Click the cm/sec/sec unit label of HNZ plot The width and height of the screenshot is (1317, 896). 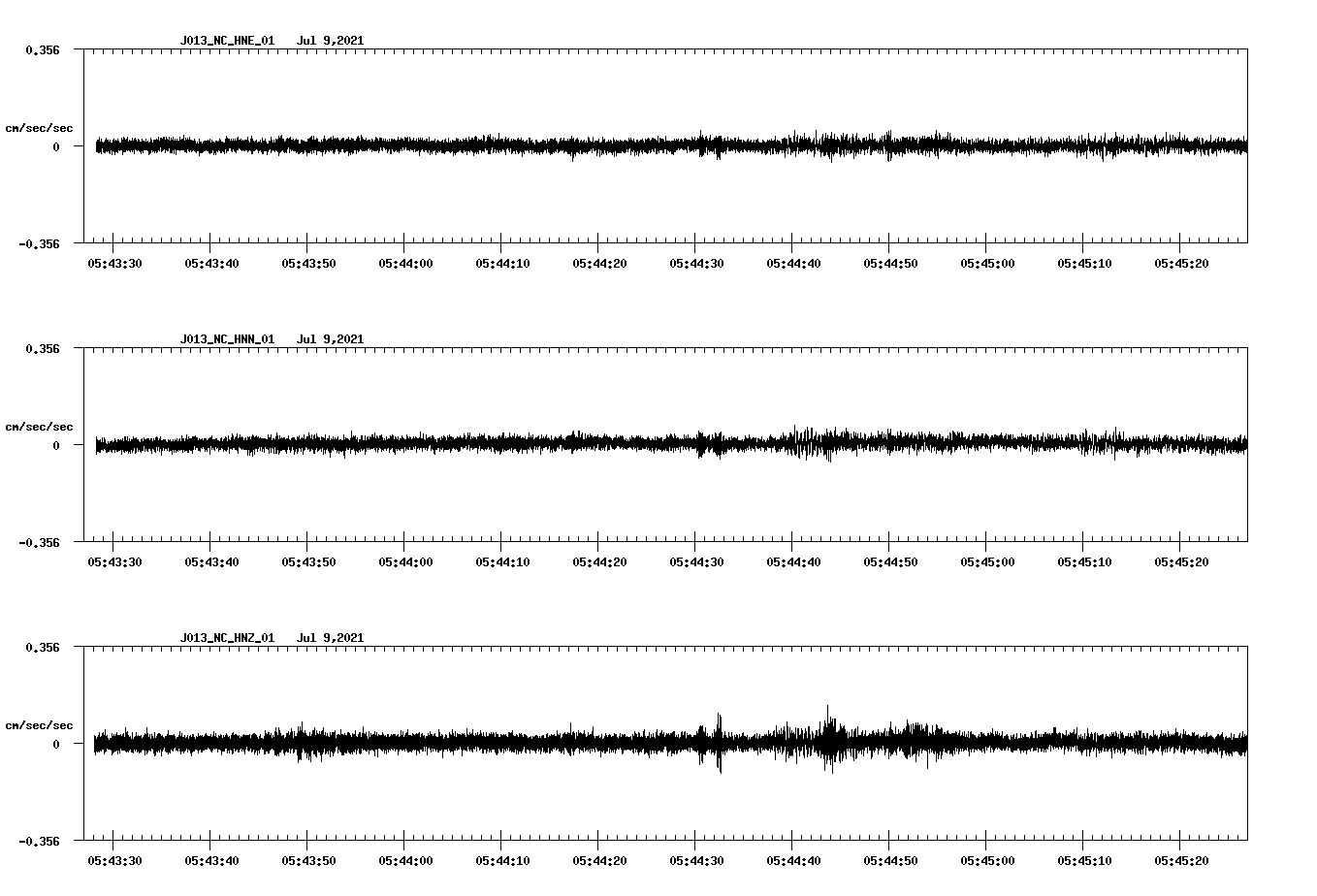(39, 725)
